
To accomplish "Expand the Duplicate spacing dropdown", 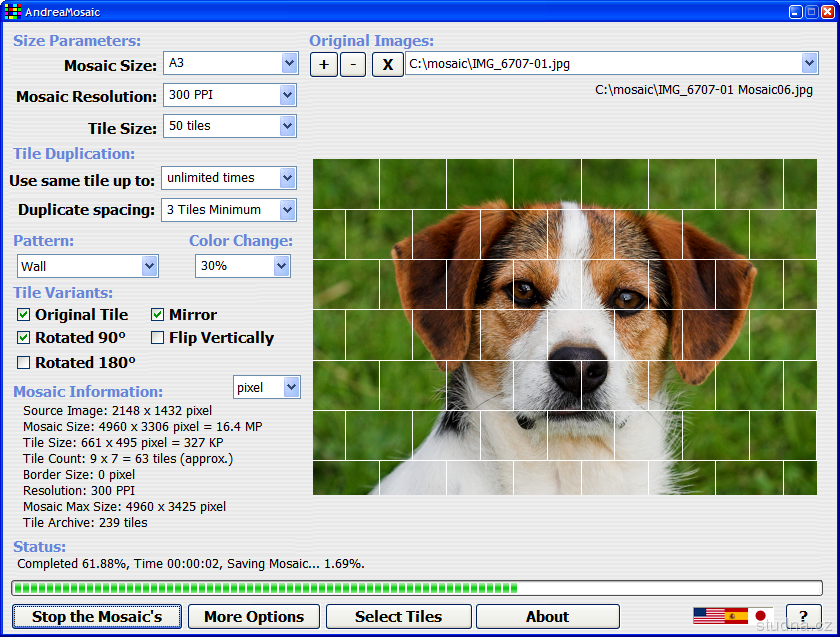I will point(288,210).
